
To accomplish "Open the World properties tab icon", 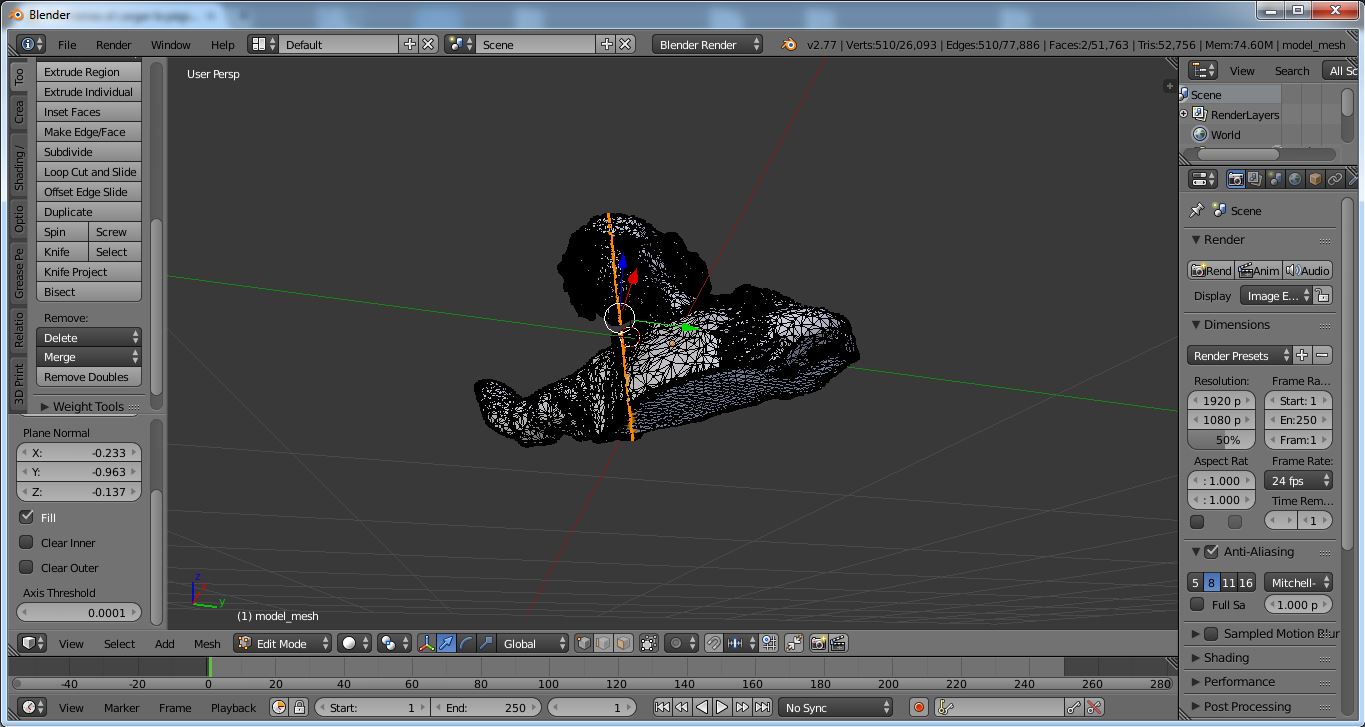I will point(1295,179).
